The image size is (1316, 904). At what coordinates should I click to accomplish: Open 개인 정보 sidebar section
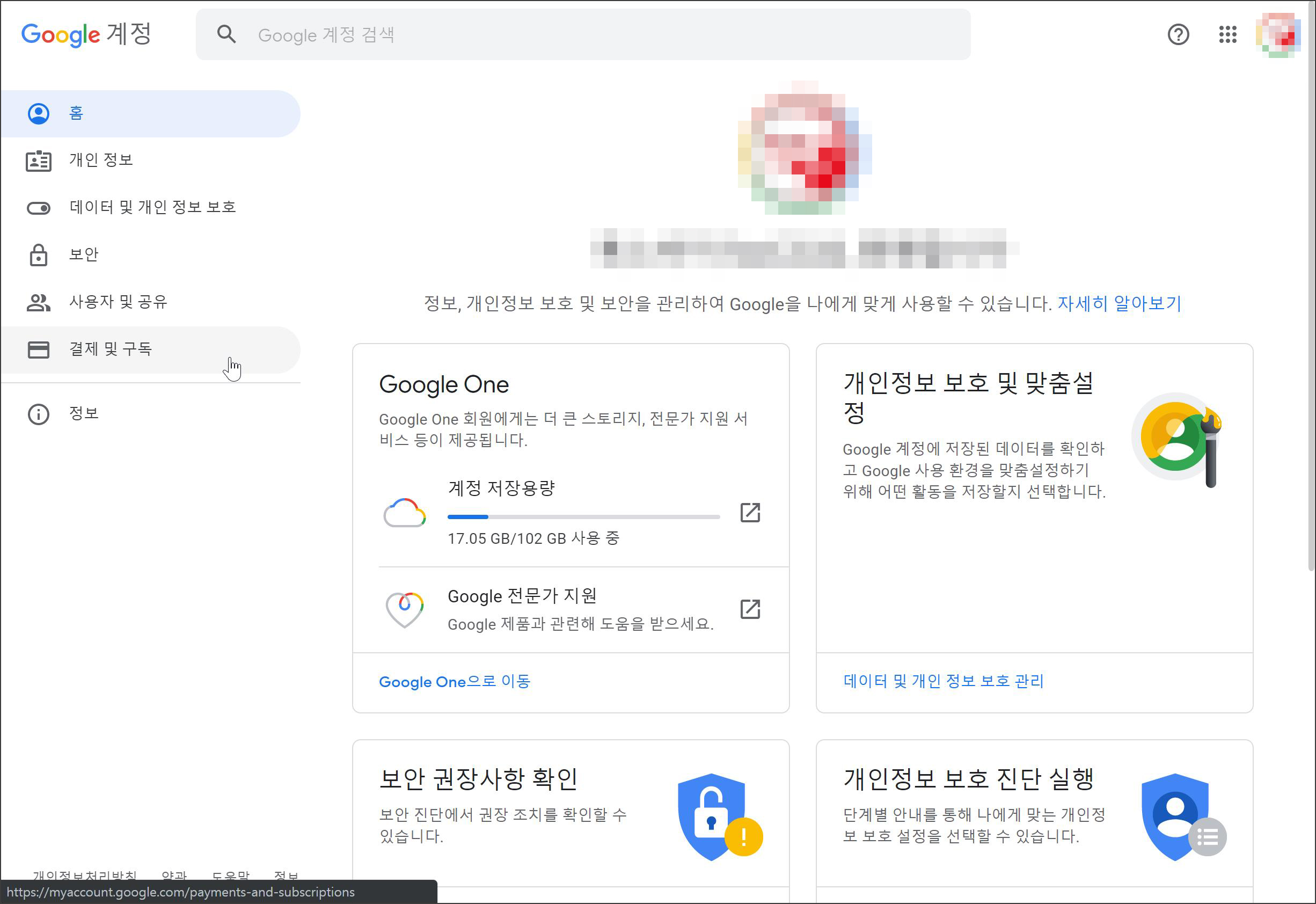click(101, 161)
